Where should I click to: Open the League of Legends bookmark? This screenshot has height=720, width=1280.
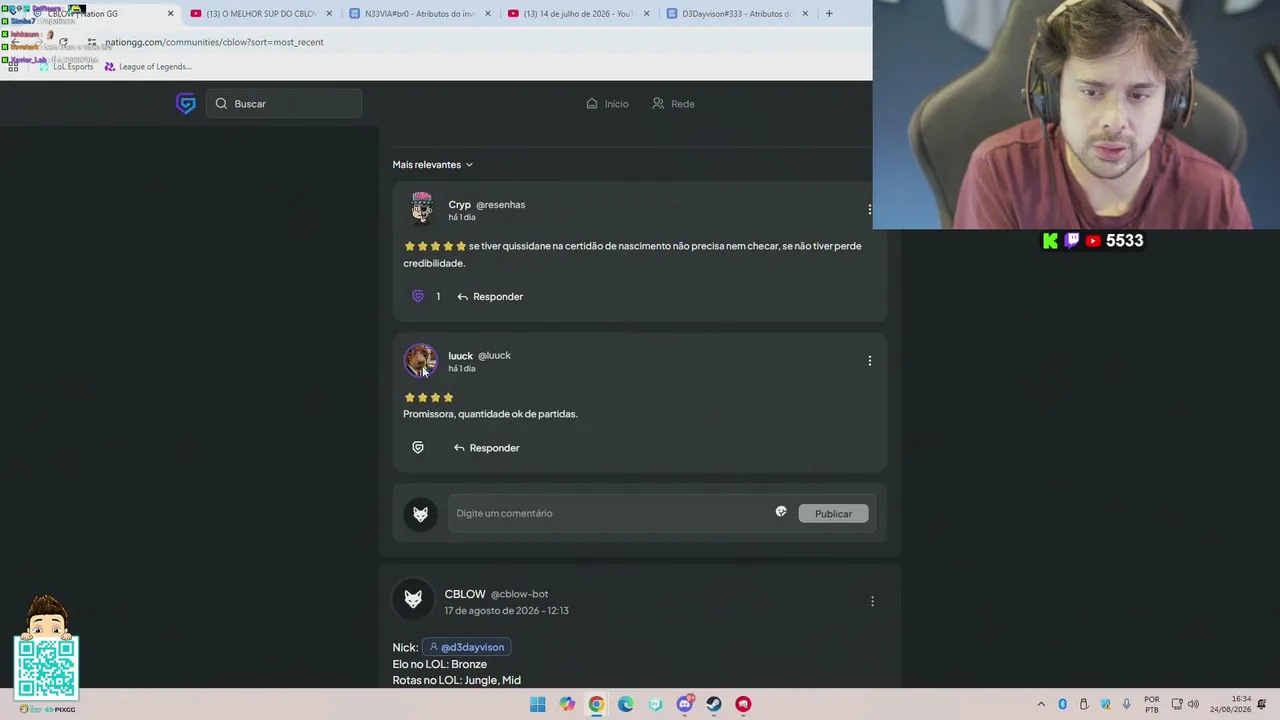[147, 67]
